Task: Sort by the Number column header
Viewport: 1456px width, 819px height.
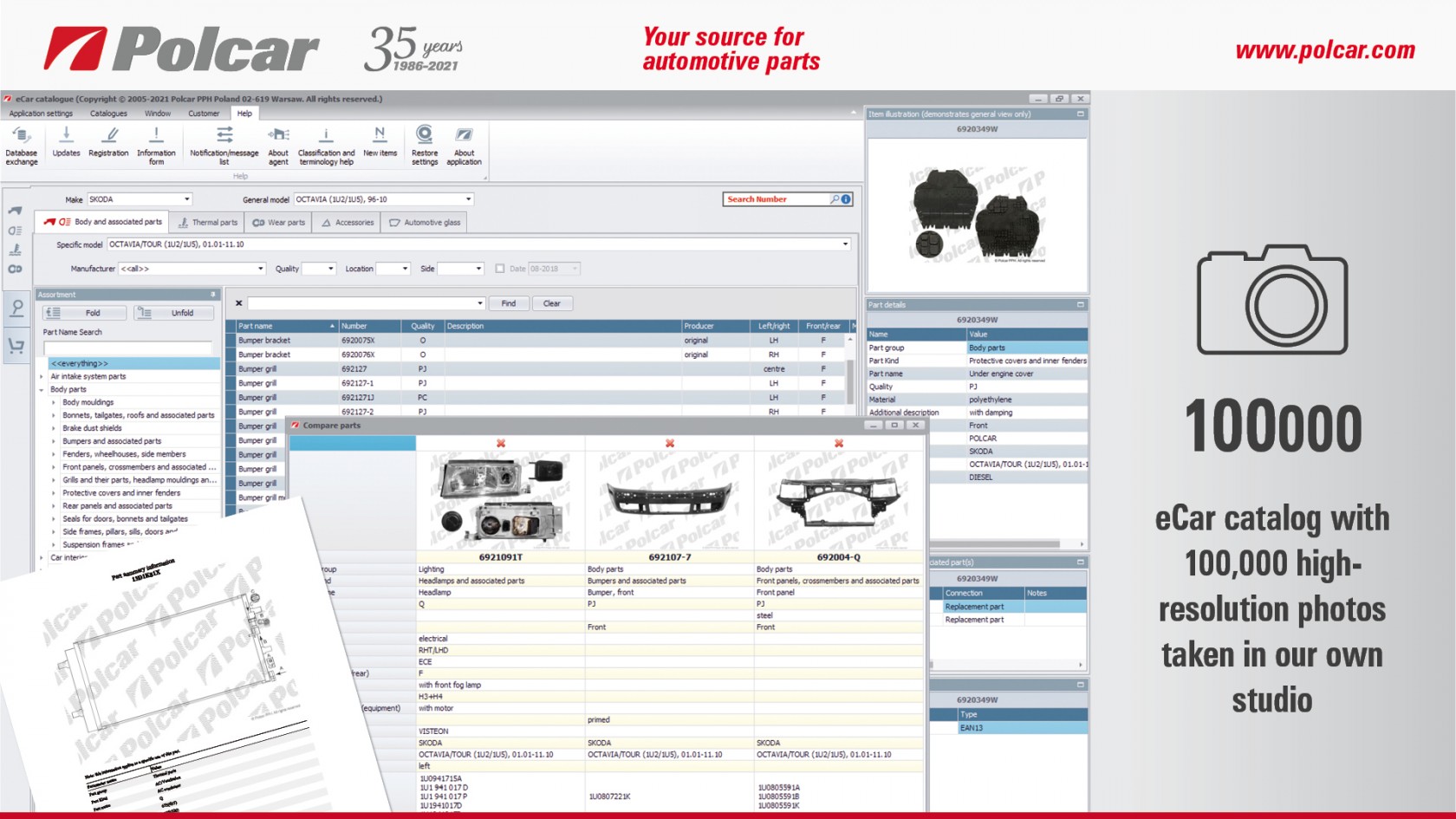Action: click(370, 326)
